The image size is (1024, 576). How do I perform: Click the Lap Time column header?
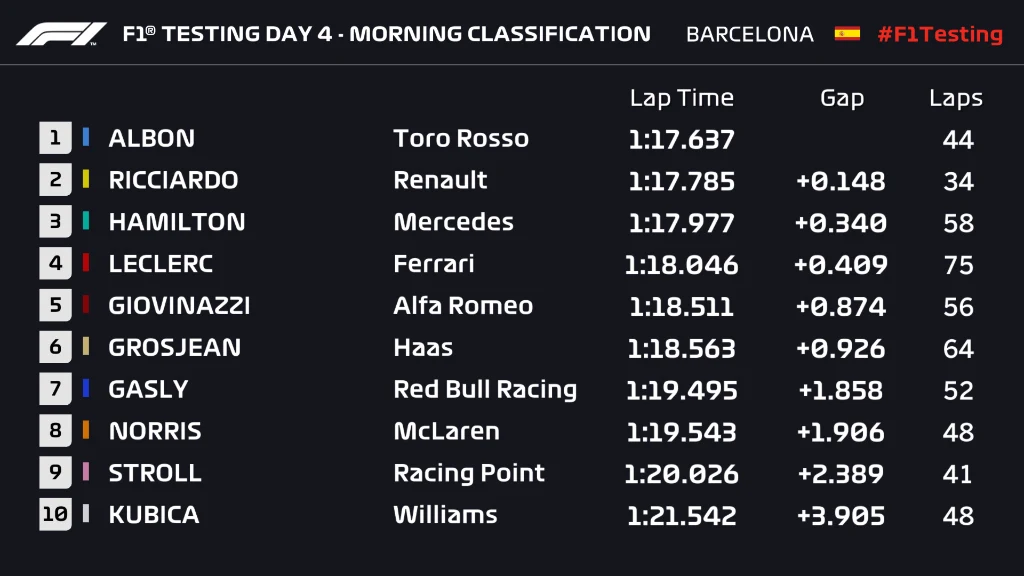click(x=681, y=98)
